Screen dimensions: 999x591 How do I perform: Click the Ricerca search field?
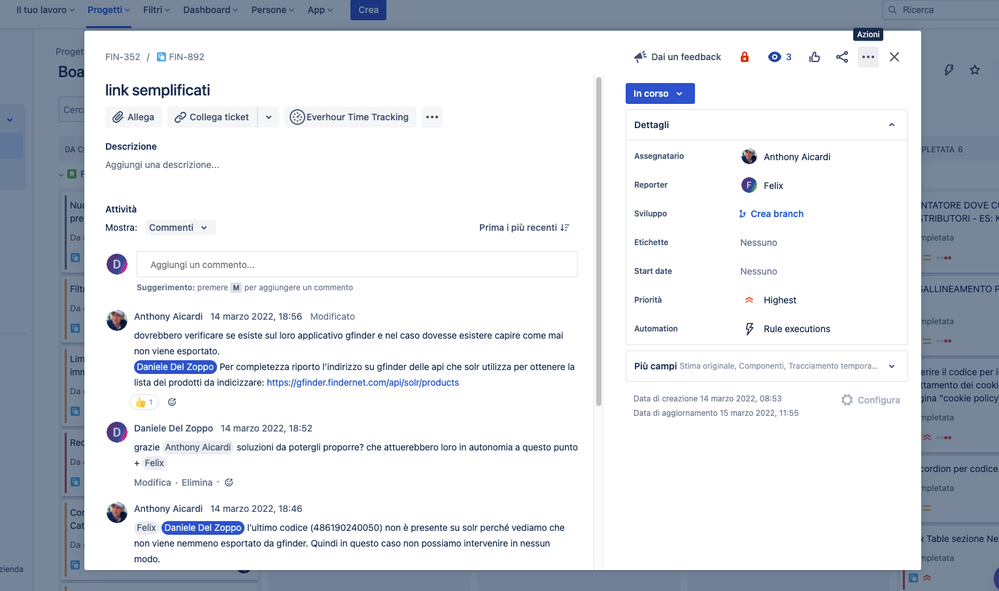(x=941, y=10)
